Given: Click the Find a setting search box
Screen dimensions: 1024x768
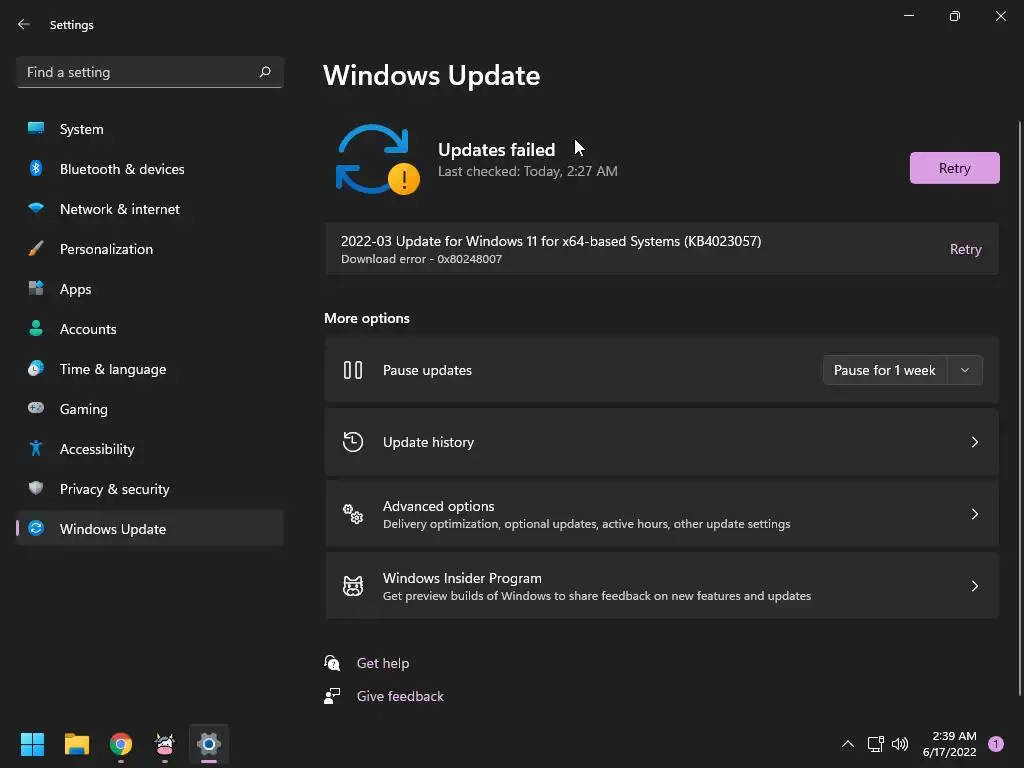Looking at the screenshot, I should pyautogui.click(x=150, y=72).
